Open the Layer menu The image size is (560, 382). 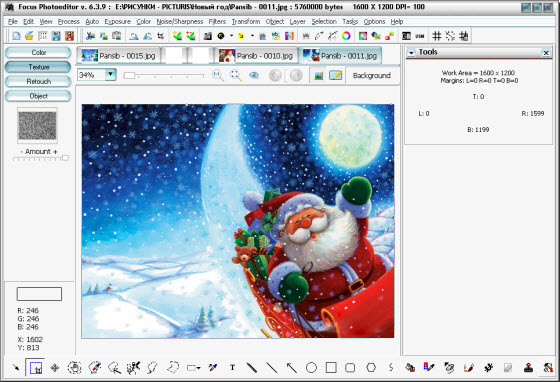tap(298, 22)
